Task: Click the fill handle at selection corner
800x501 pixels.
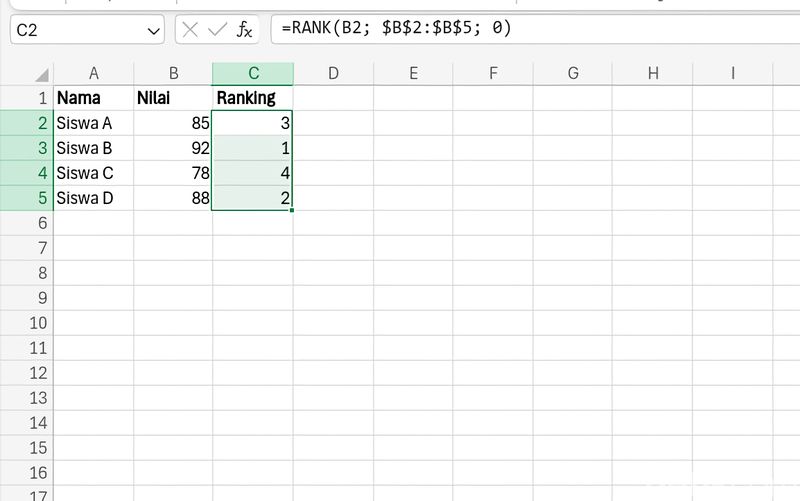Action: click(292, 210)
